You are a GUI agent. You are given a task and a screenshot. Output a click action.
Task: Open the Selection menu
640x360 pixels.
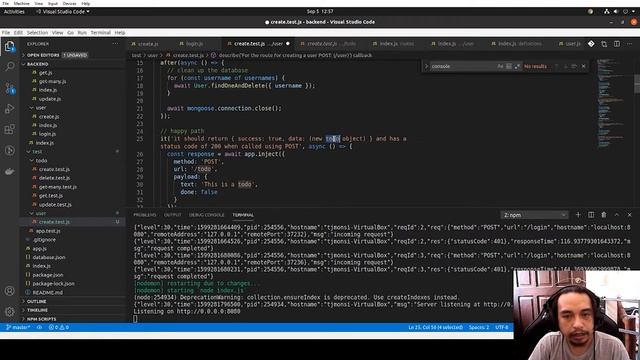pos(37,33)
